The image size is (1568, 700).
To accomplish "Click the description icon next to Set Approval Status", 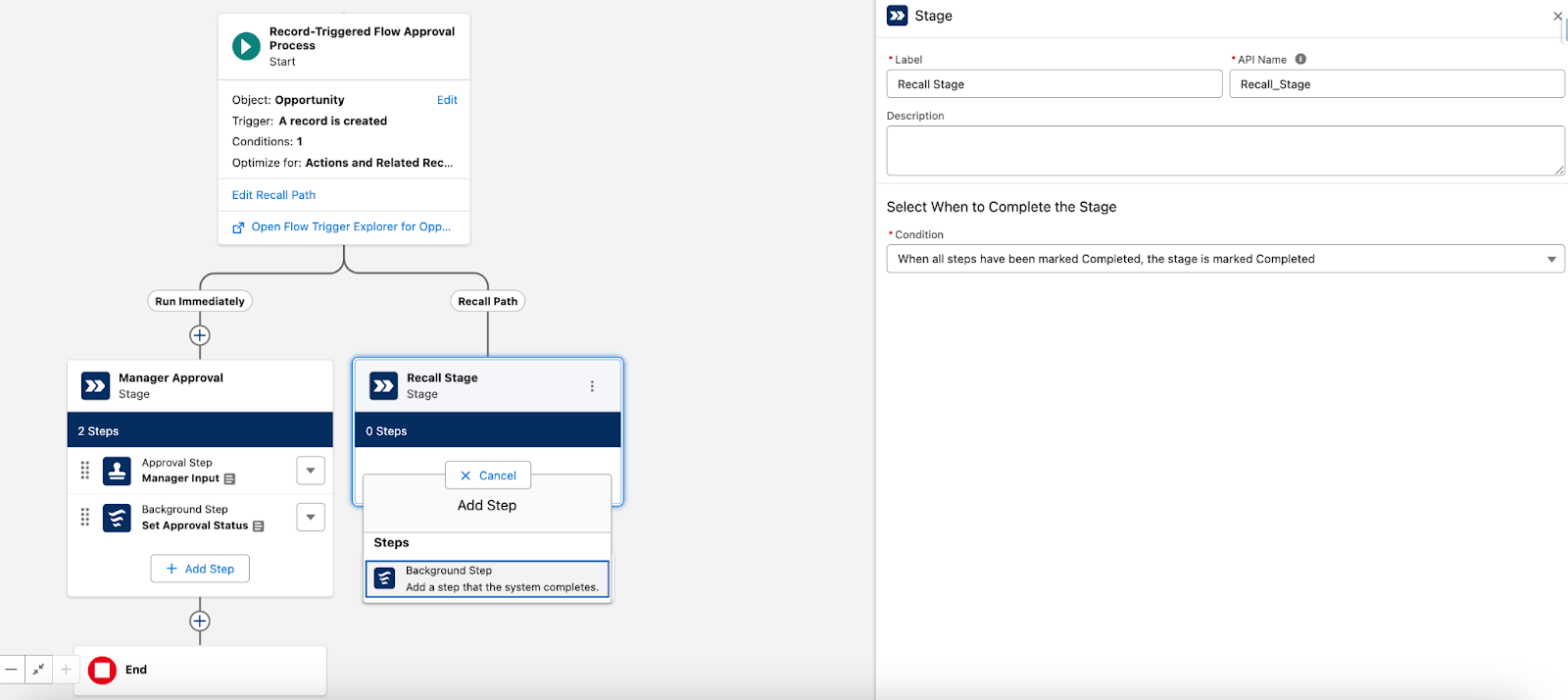I will pos(259,526).
